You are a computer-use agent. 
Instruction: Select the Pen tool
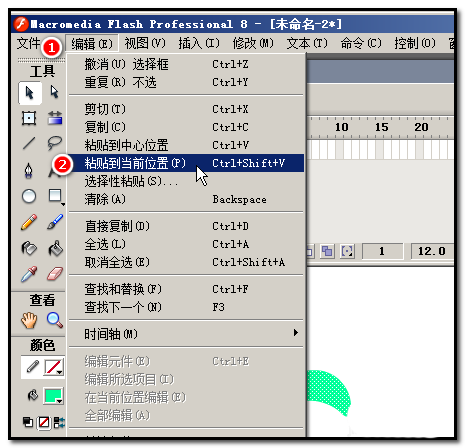click(x=29, y=170)
